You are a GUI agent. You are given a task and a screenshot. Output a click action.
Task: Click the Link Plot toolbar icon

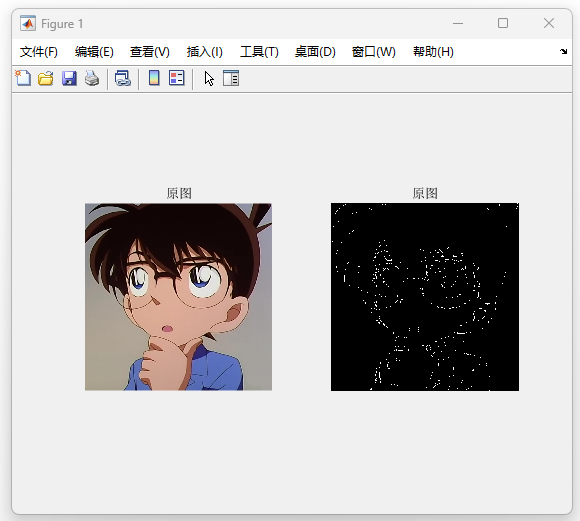pyautogui.click(x=123, y=78)
